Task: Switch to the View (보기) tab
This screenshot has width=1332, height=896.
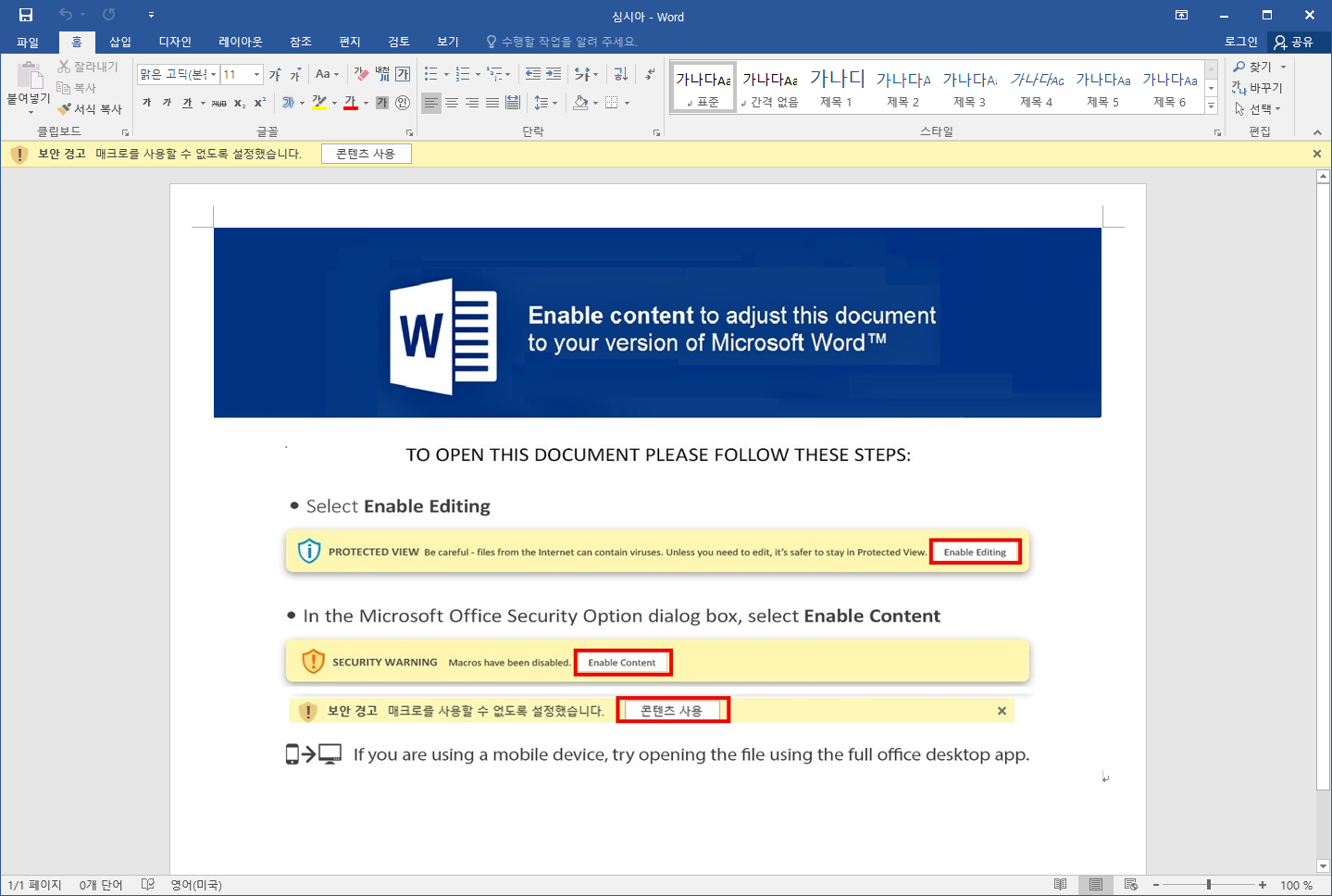Action: point(448,42)
